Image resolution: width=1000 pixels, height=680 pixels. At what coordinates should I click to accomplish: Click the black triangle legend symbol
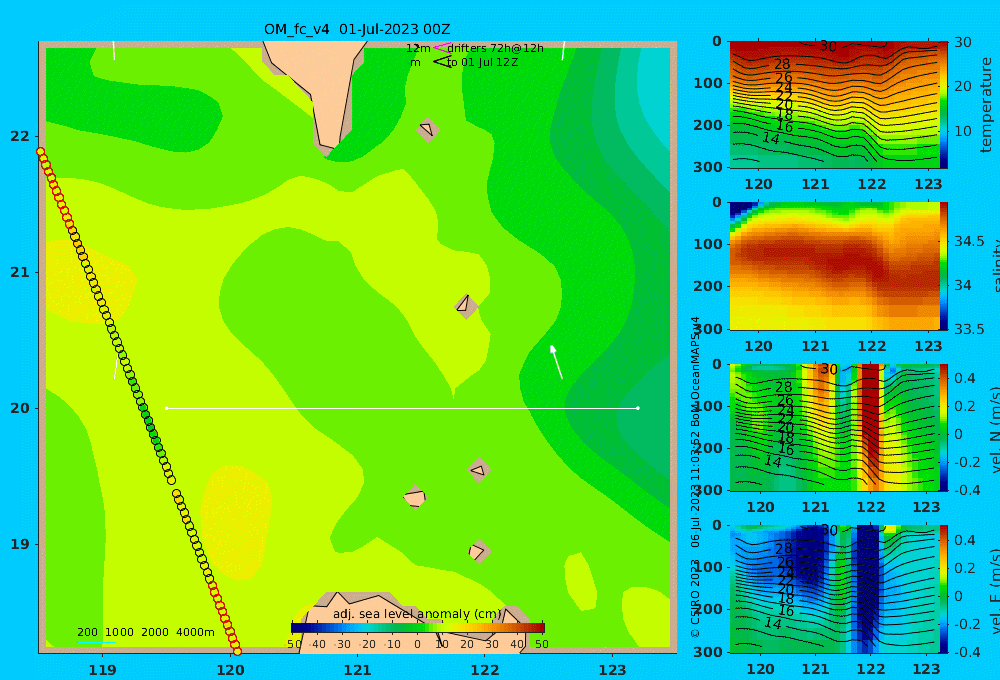(x=442, y=62)
